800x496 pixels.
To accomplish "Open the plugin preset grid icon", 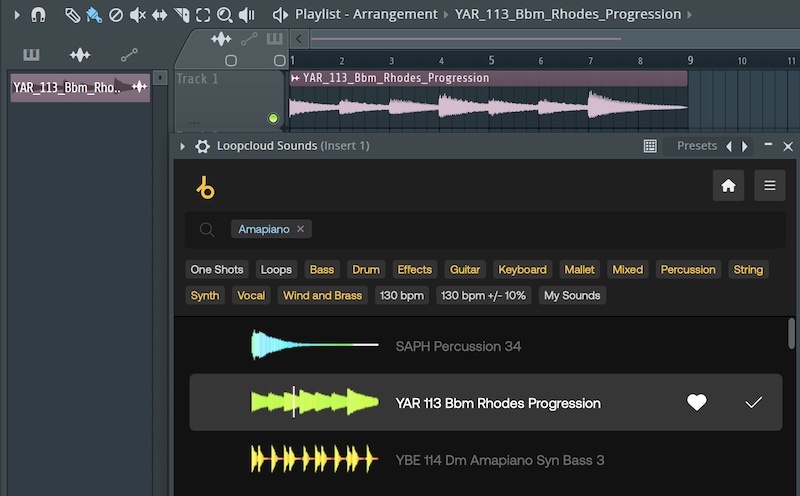I will [650, 146].
